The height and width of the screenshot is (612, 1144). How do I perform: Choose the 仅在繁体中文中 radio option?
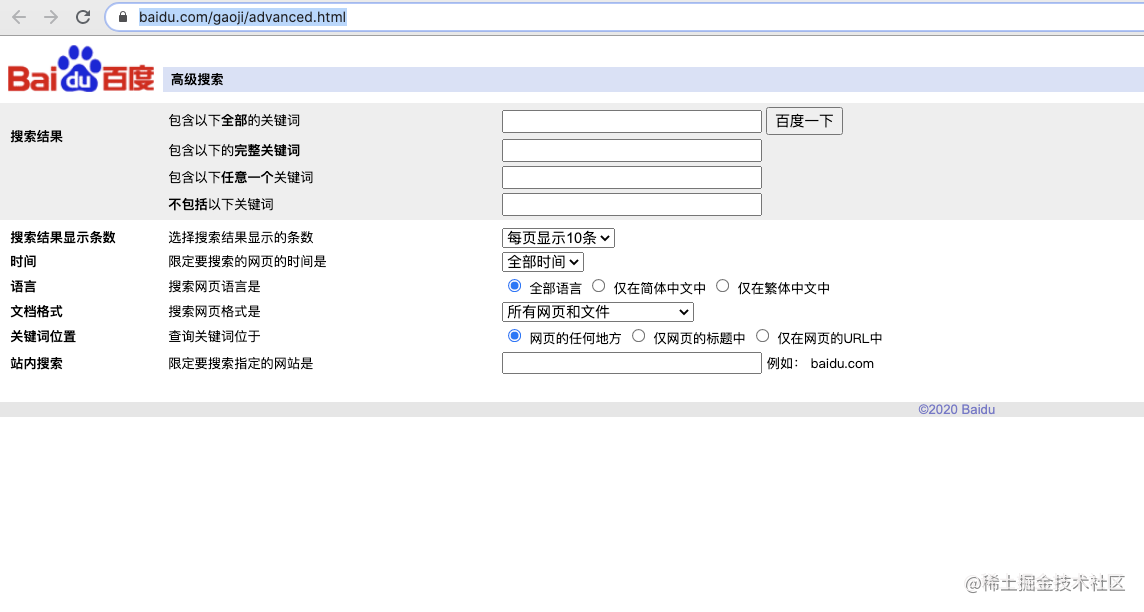point(722,286)
